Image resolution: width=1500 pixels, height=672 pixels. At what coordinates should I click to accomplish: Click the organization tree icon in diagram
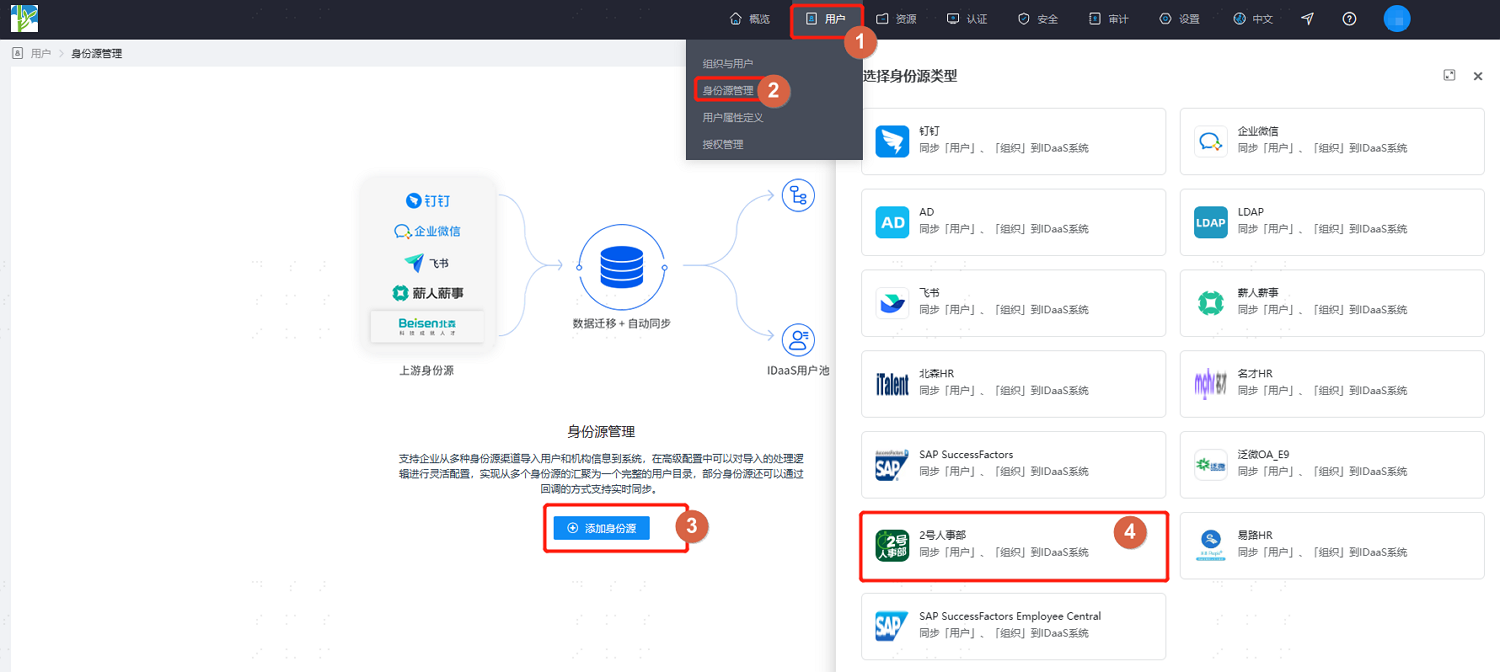pos(798,195)
